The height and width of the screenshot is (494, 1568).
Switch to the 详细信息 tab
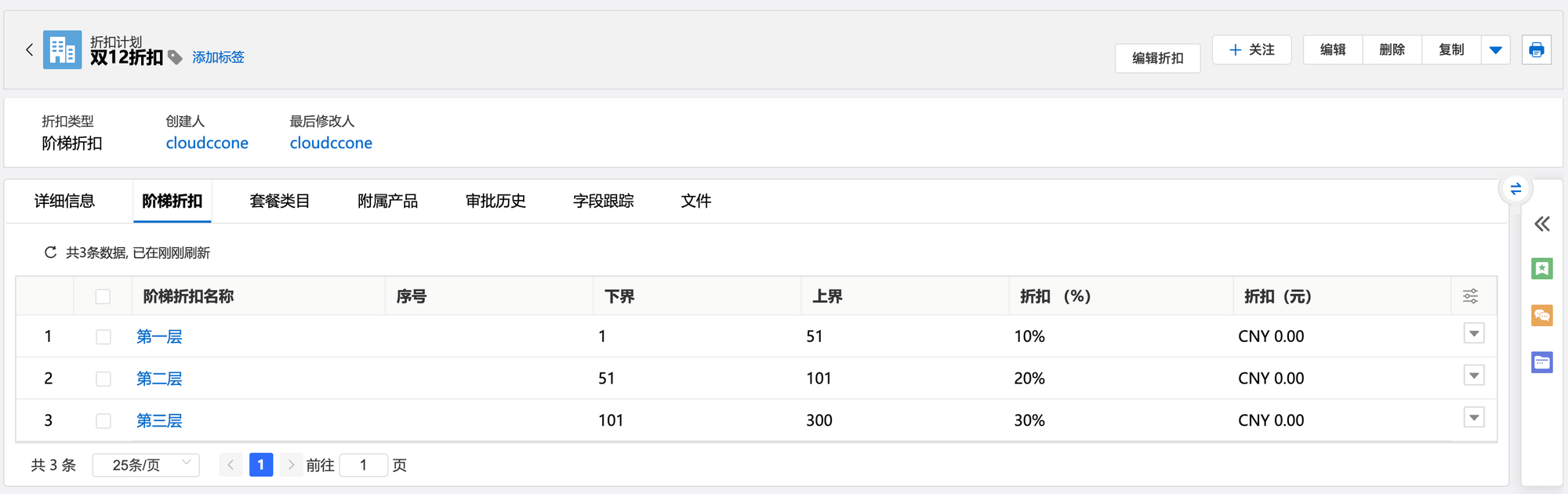pos(64,202)
